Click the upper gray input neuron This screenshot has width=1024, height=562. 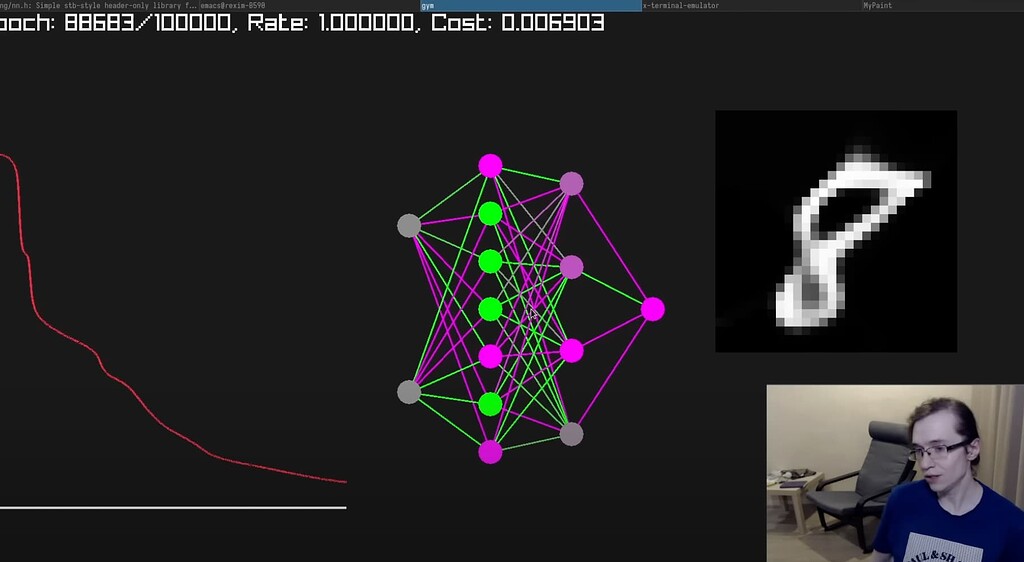point(409,226)
